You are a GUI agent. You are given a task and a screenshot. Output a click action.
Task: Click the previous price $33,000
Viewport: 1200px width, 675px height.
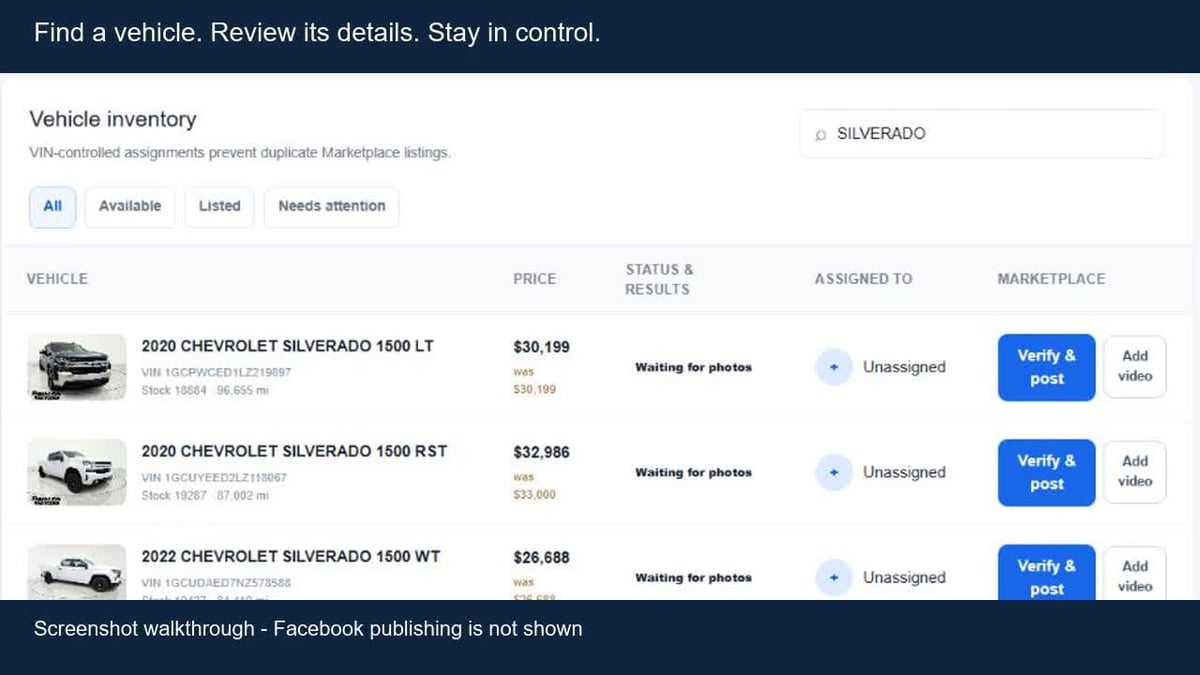tap(535, 495)
